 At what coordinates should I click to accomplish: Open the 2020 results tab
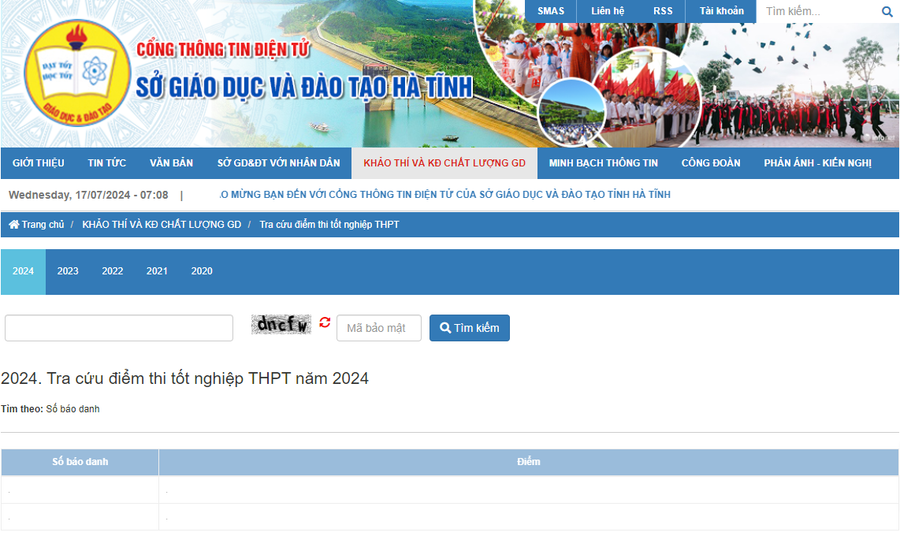tap(202, 271)
